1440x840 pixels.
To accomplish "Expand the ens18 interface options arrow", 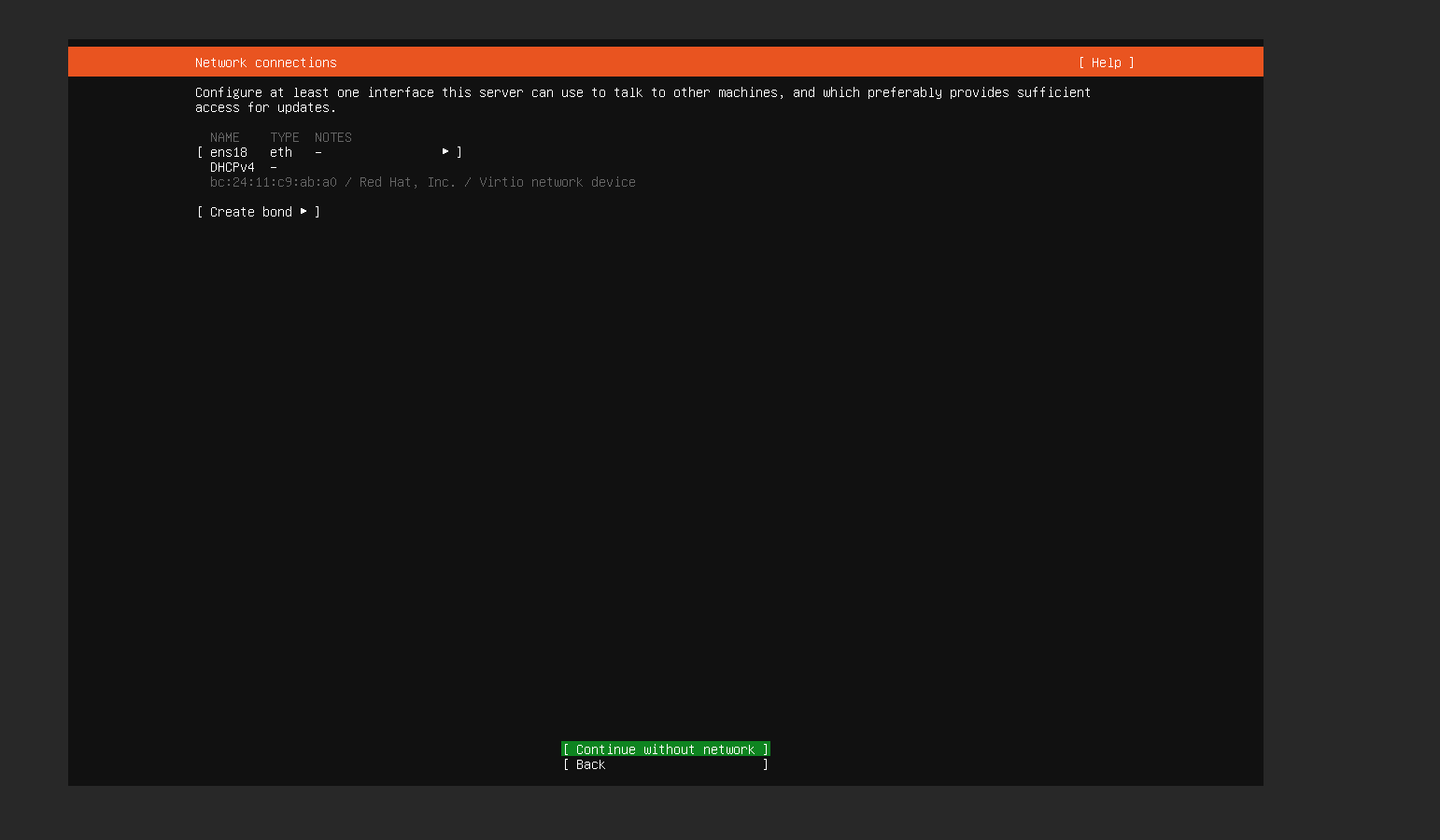I will coord(445,151).
